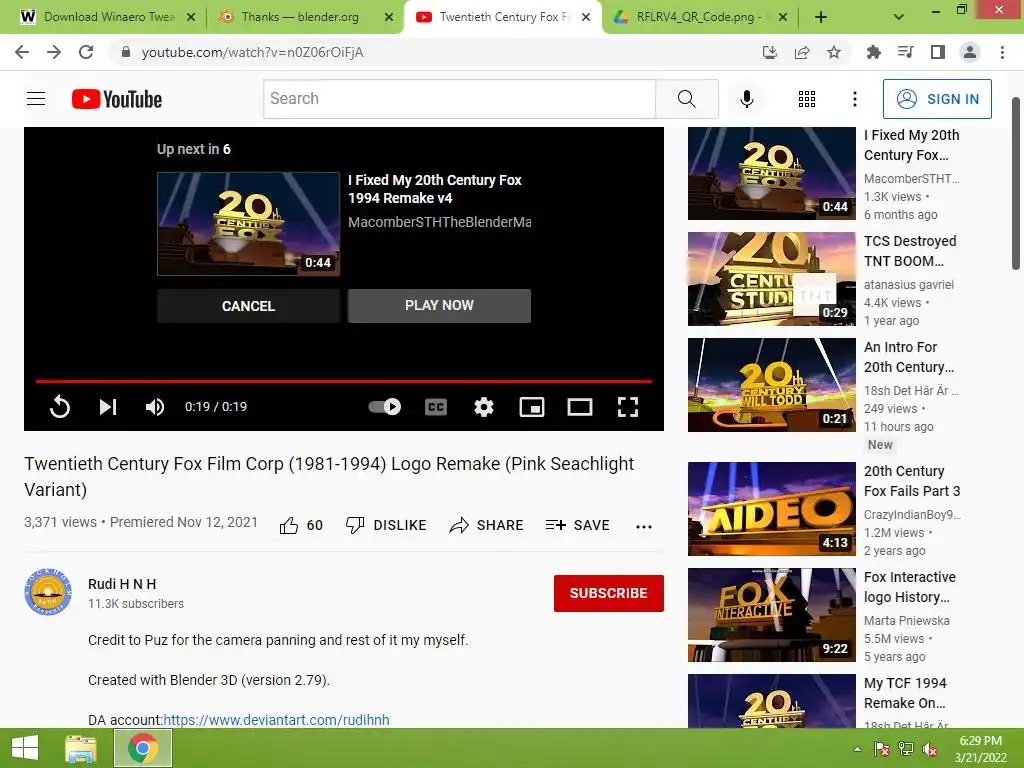Start voice search with the microphone
Viewport: 1024px width, 768px height.
(746, 99)
